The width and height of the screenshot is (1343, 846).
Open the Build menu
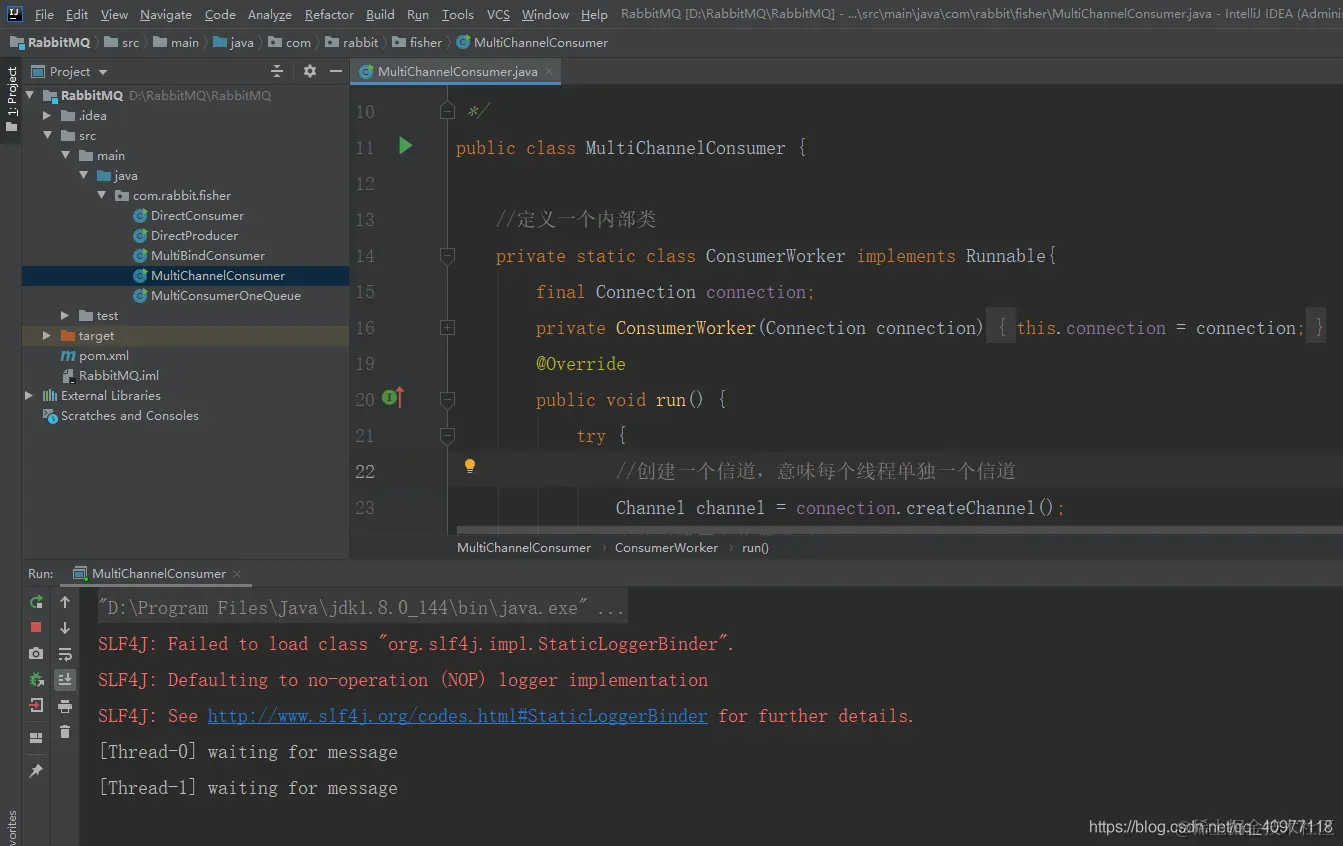pyautogui.click(x=380, y=14)
